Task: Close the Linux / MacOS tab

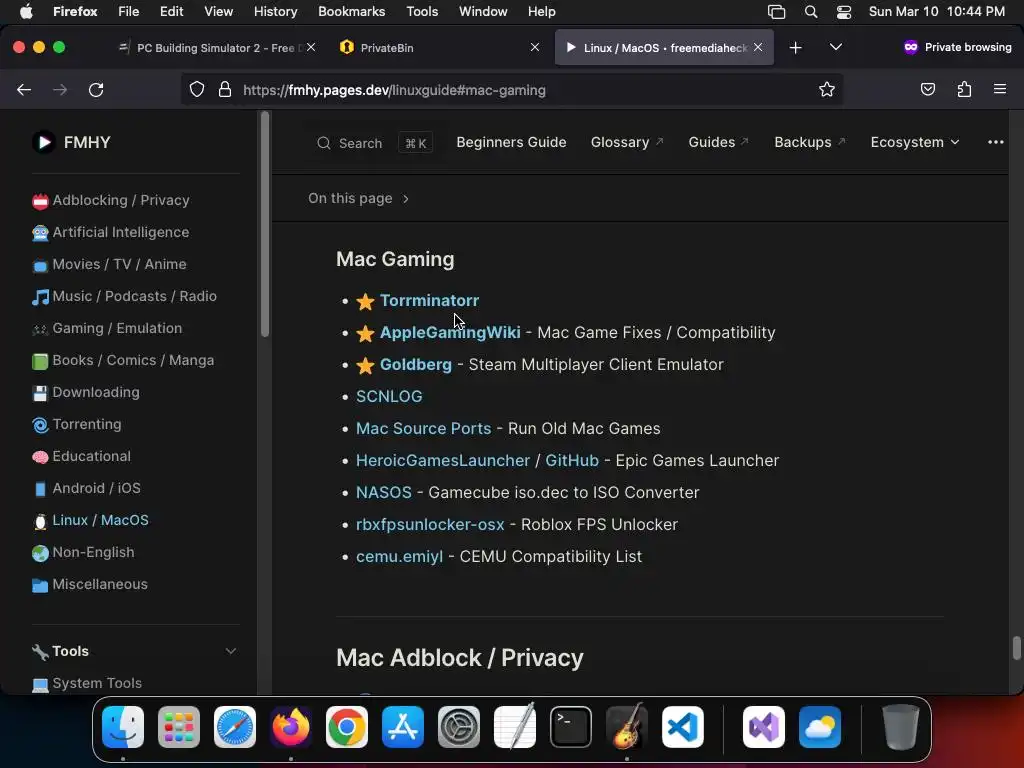Action: pyautogui.click(x=758, y=47)
